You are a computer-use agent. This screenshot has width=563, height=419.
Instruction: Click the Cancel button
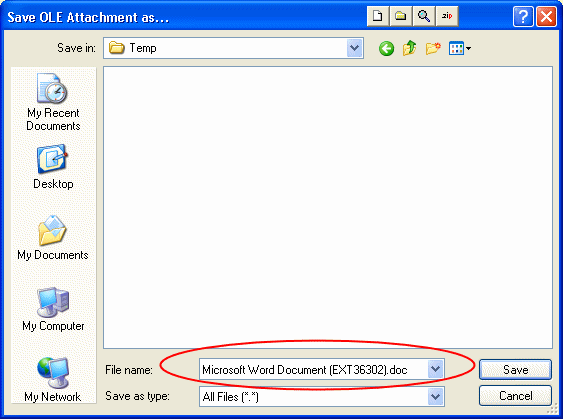point(515,396)
